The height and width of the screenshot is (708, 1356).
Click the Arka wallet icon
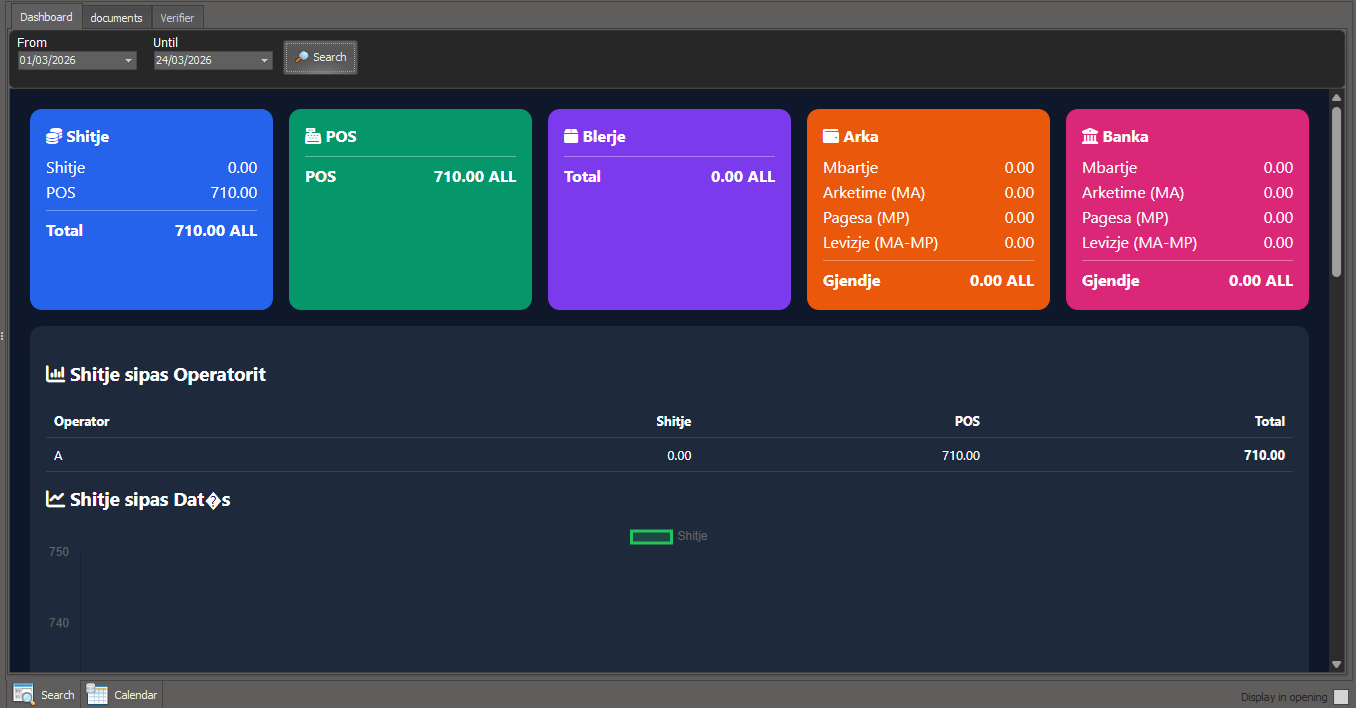point(831,137)
